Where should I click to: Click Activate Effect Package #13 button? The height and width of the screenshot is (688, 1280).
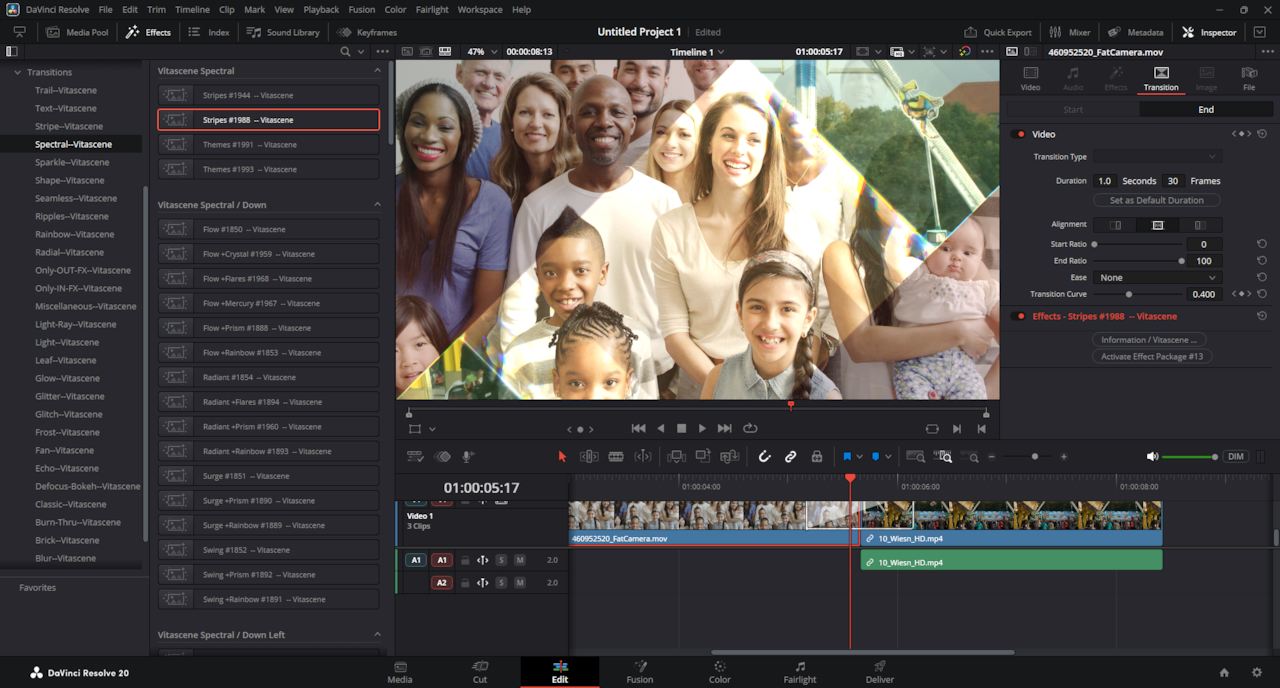tap(1151, 356)
